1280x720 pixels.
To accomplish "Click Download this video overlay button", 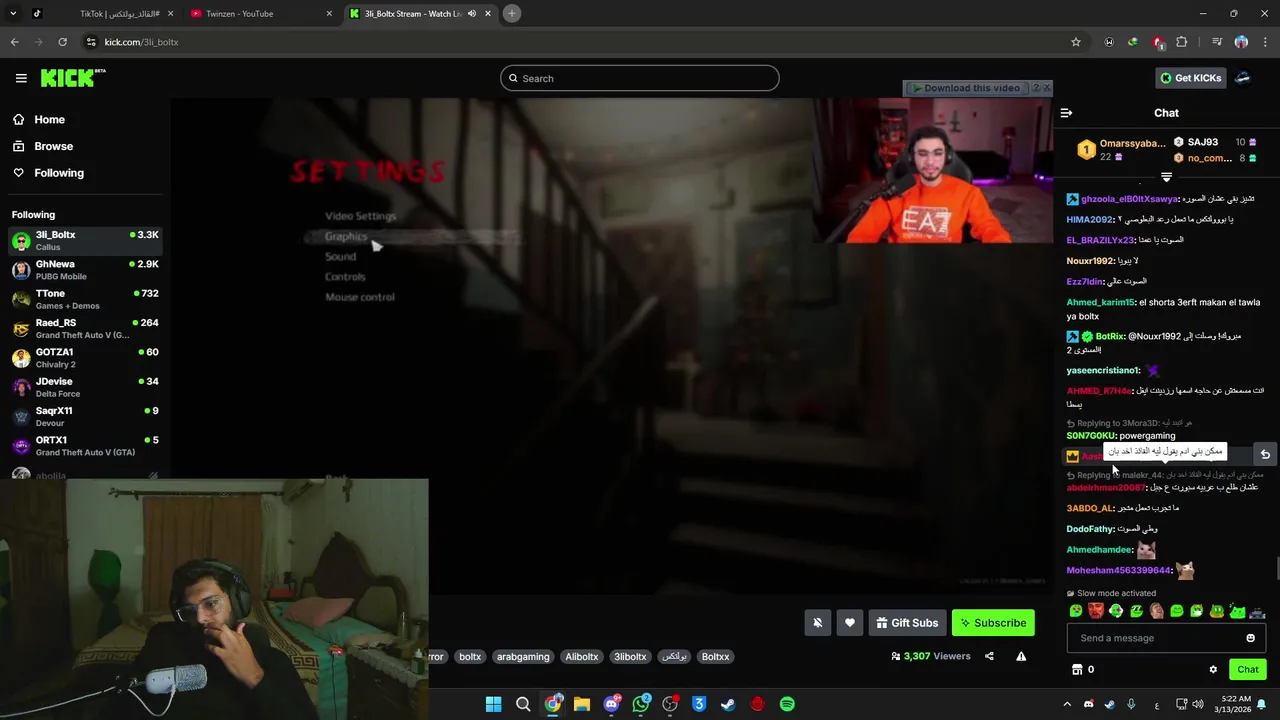I will 965,88.
